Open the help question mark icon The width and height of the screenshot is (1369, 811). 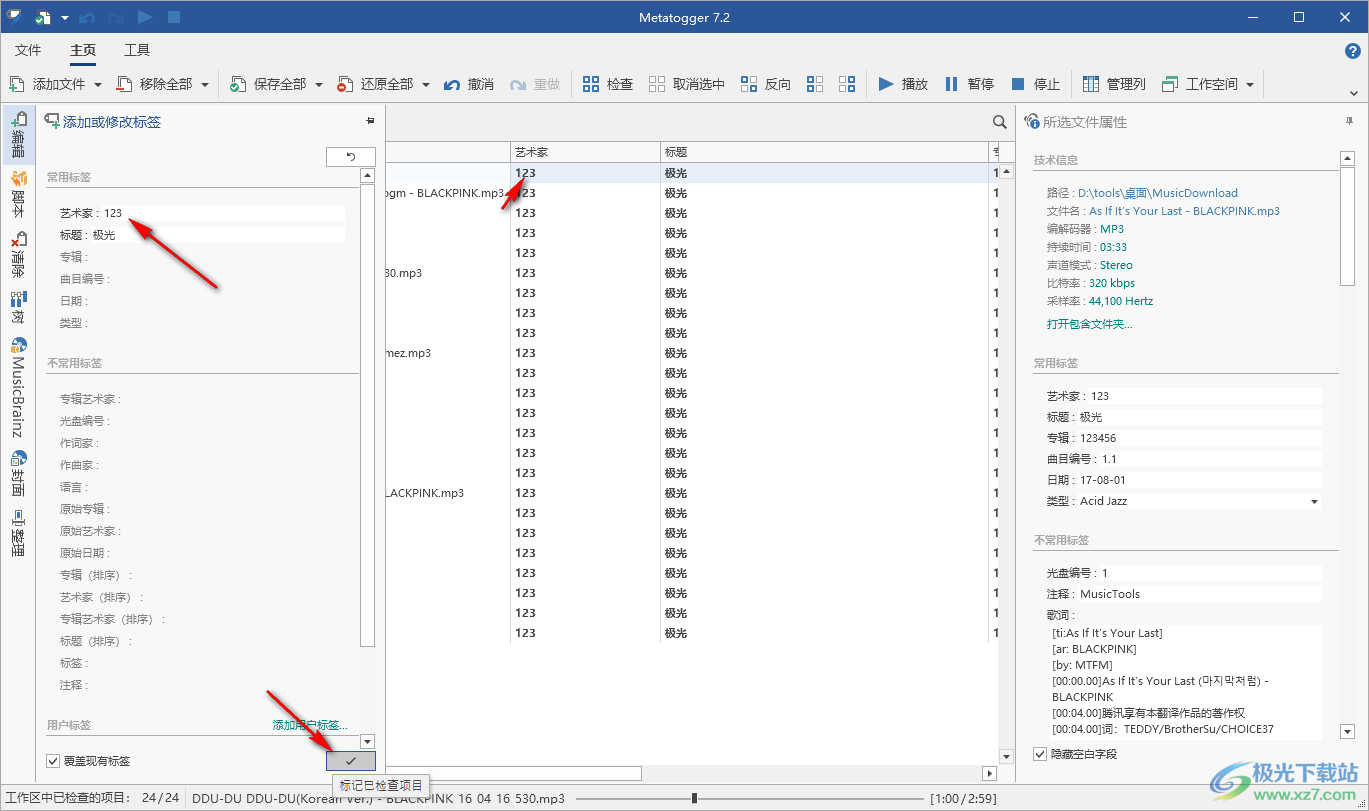pyautogui.click(x=1352, y=51)
